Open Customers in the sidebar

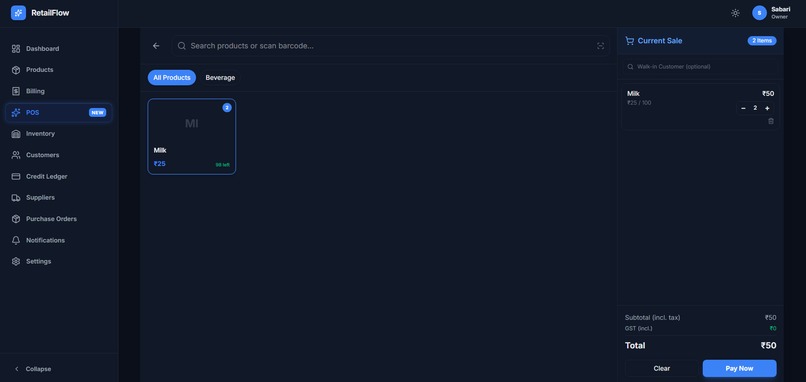[59, 155]
